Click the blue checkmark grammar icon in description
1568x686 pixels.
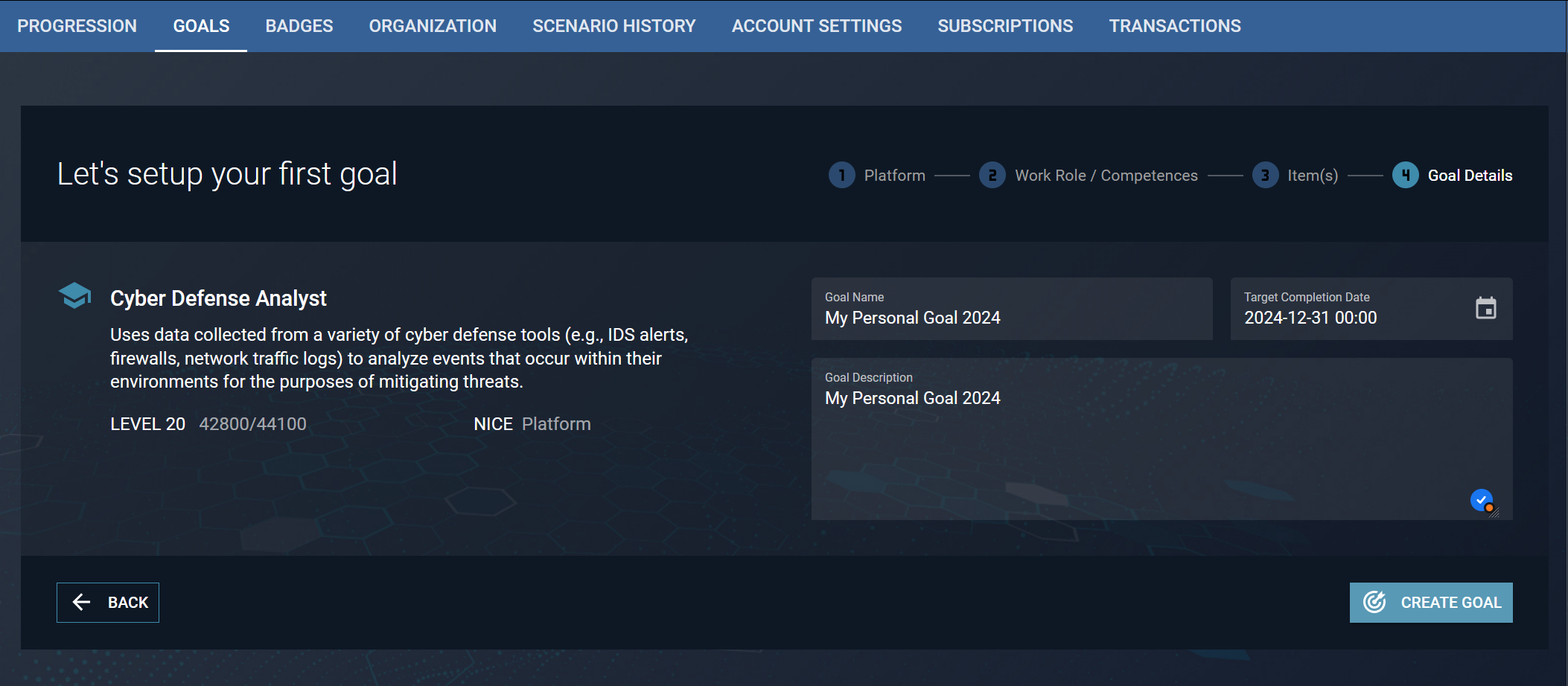(x=1481, y=500)
